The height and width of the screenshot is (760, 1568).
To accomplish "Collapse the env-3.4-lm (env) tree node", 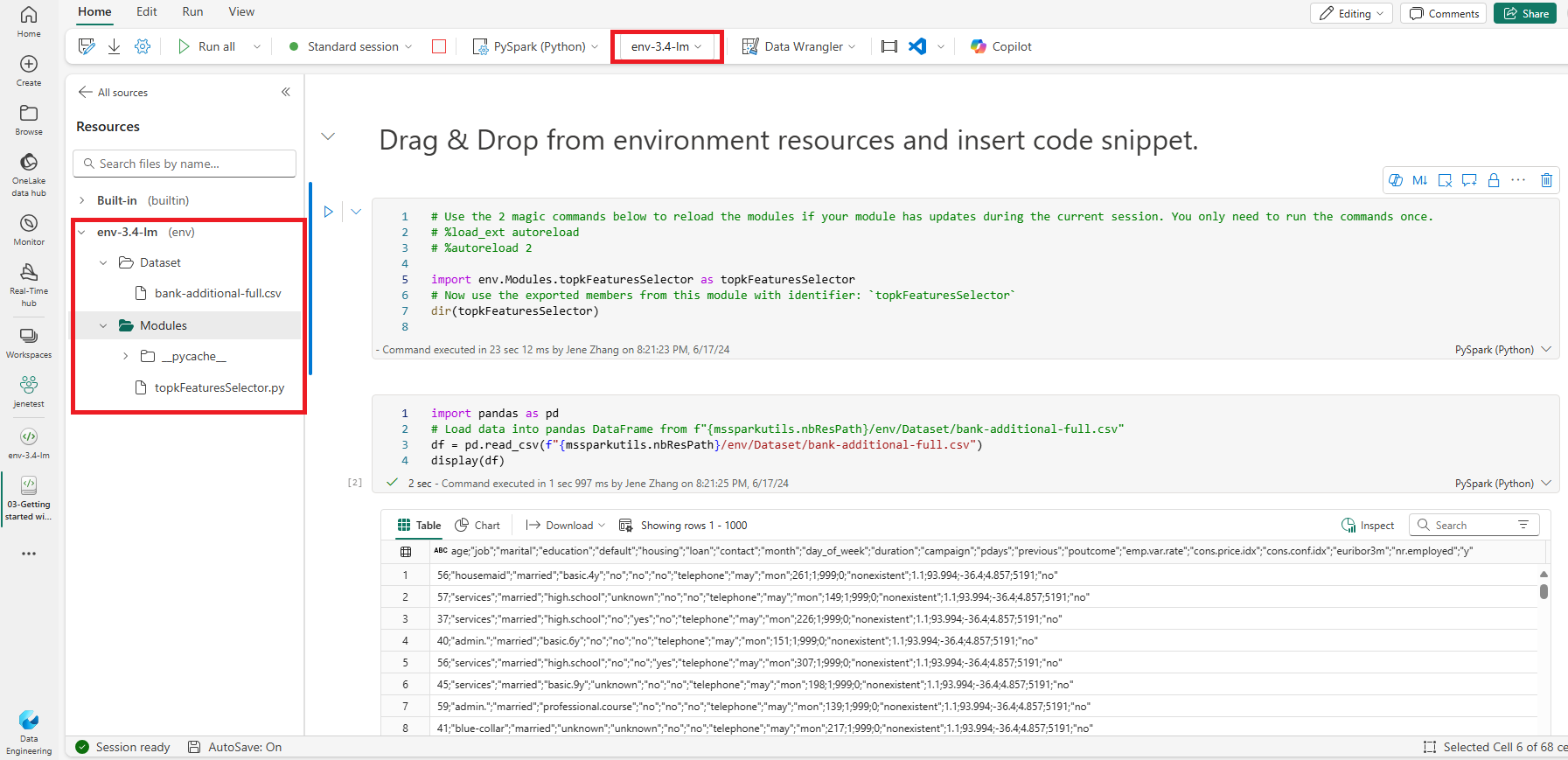I will coord(82,232).
